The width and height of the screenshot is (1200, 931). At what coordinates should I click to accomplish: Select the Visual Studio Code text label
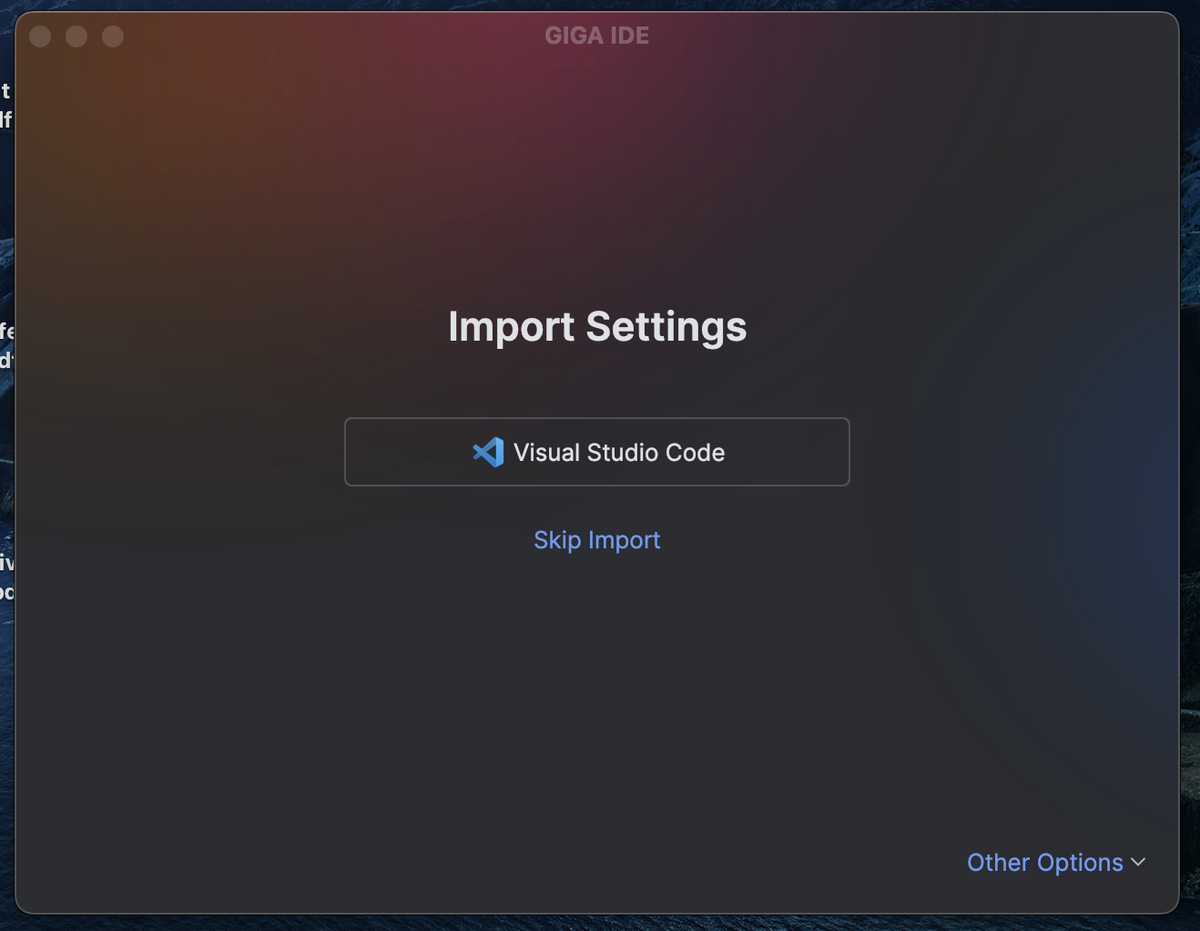click(619, 453)
